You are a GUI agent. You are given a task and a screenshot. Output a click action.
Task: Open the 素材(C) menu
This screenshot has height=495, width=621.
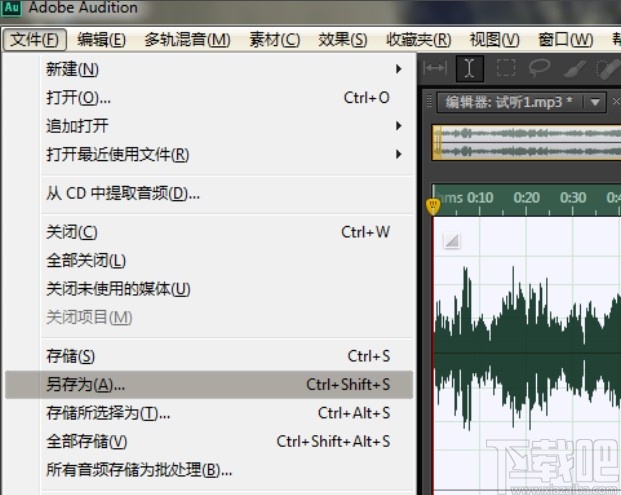click(x=274, y=40)
